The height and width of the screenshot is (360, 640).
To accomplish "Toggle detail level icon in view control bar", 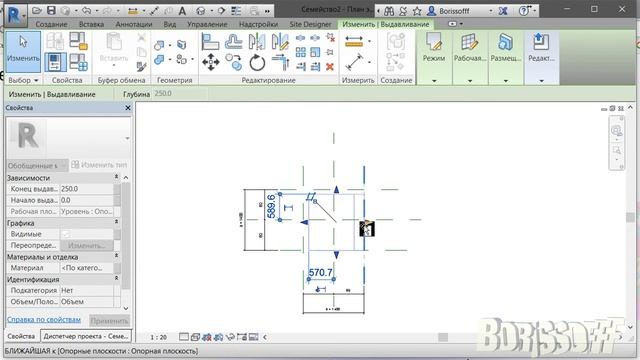I will (x=184, y=337).
